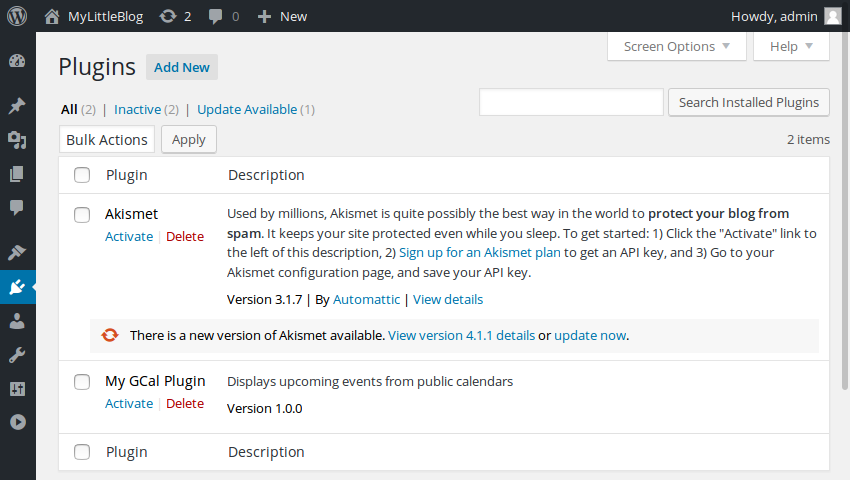Tick the My GCal Plugin checkbox
The image size is (850, 480).
point(82,382)
